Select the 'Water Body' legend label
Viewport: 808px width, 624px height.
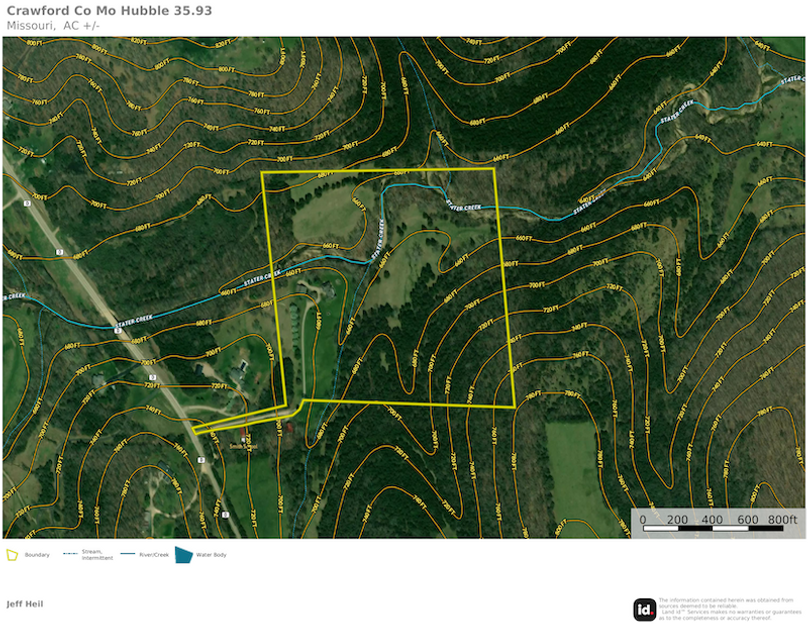click(x=211, y=555)
